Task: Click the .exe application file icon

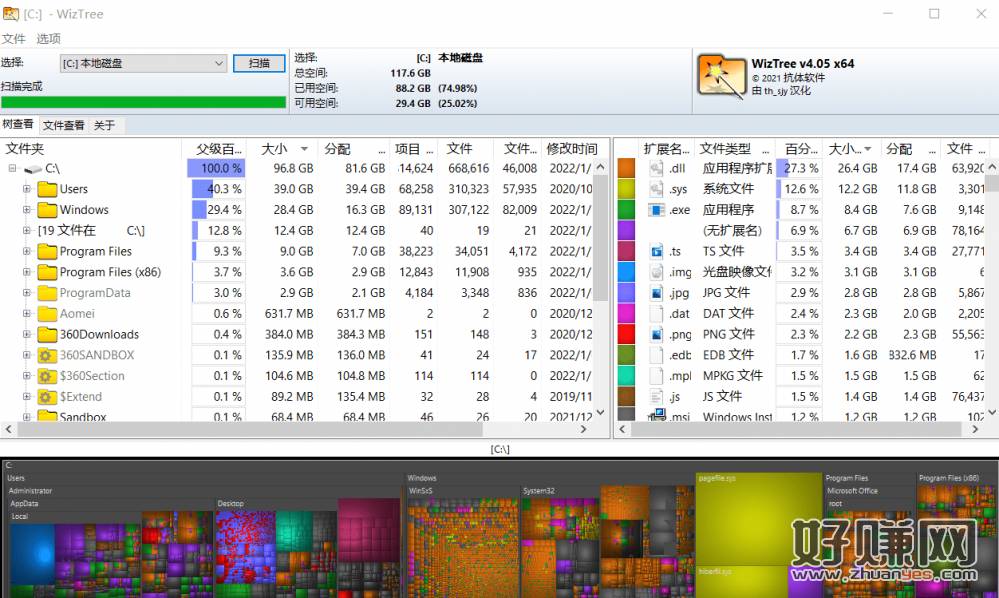Action: point(657,210)
